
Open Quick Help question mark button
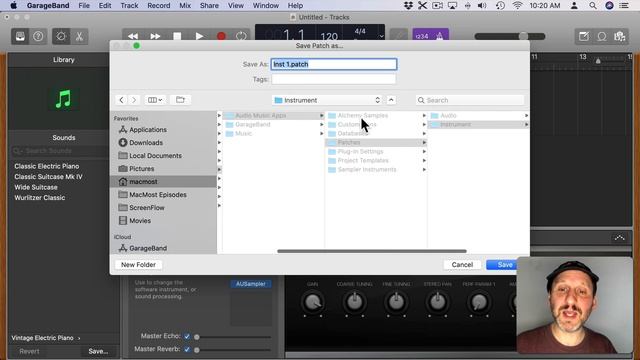click(38, 37)
